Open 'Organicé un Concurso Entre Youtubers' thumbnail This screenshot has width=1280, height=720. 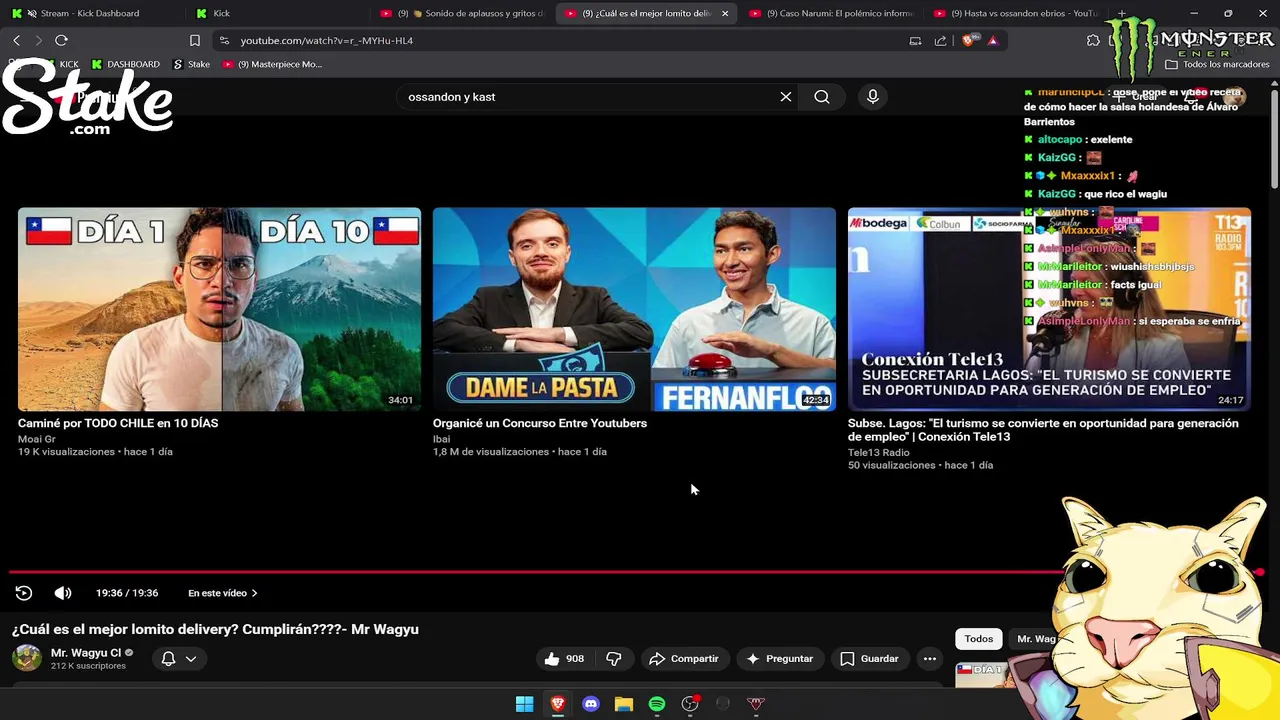[x=634, y=309]
